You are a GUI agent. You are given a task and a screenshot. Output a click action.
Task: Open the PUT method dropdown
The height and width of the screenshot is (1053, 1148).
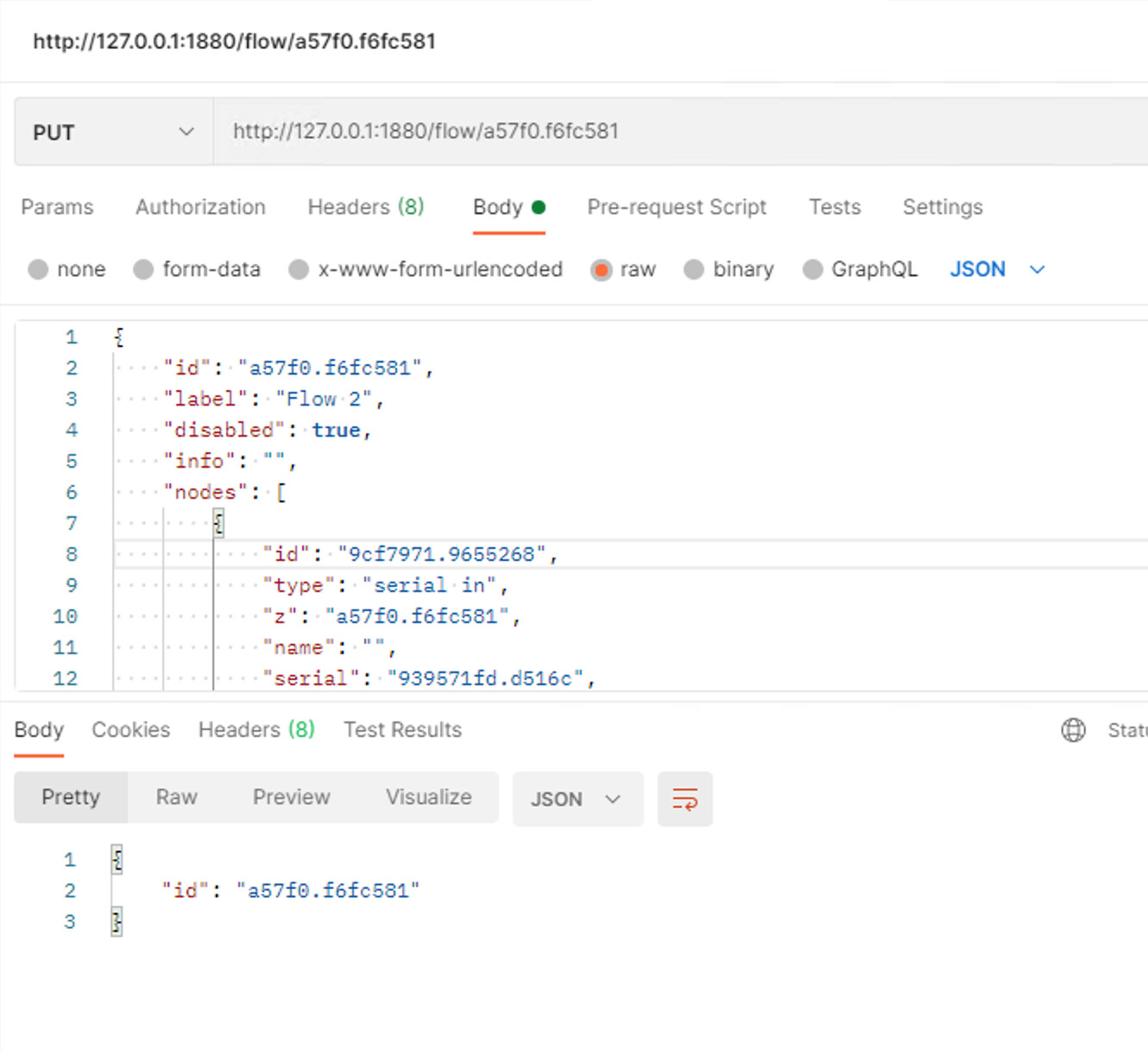pos(114,132)
